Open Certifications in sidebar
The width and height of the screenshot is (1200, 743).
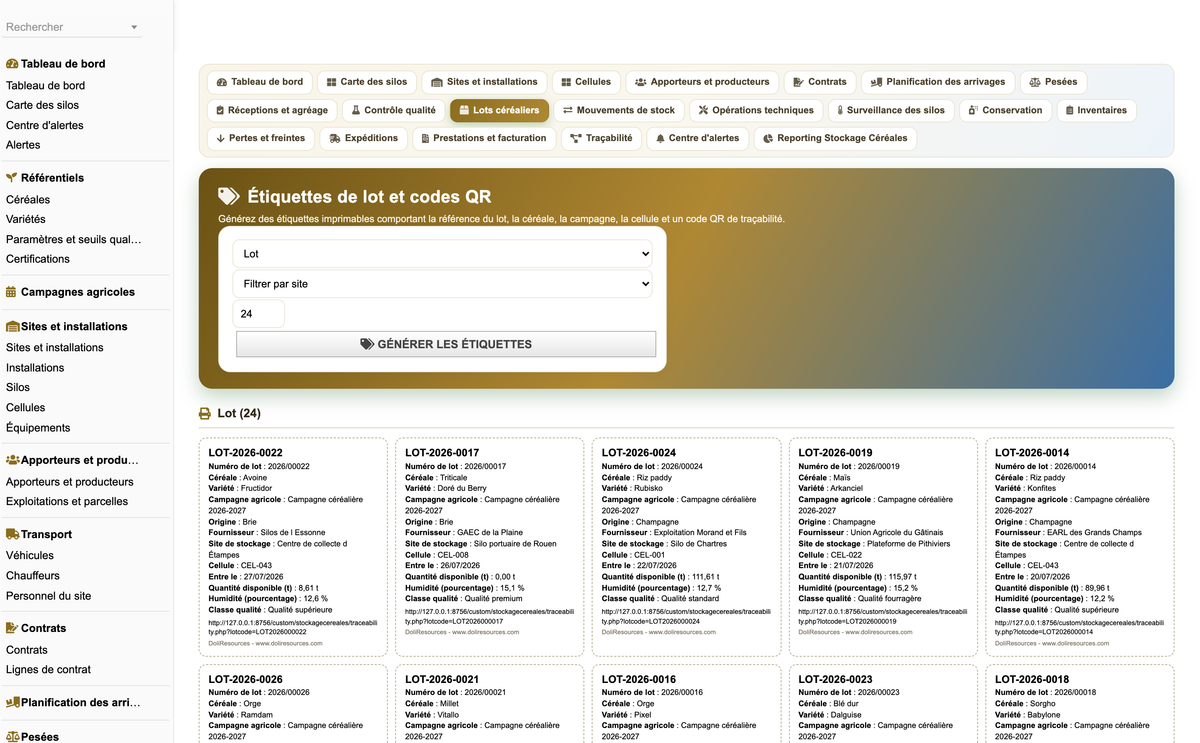pos(38,259)
